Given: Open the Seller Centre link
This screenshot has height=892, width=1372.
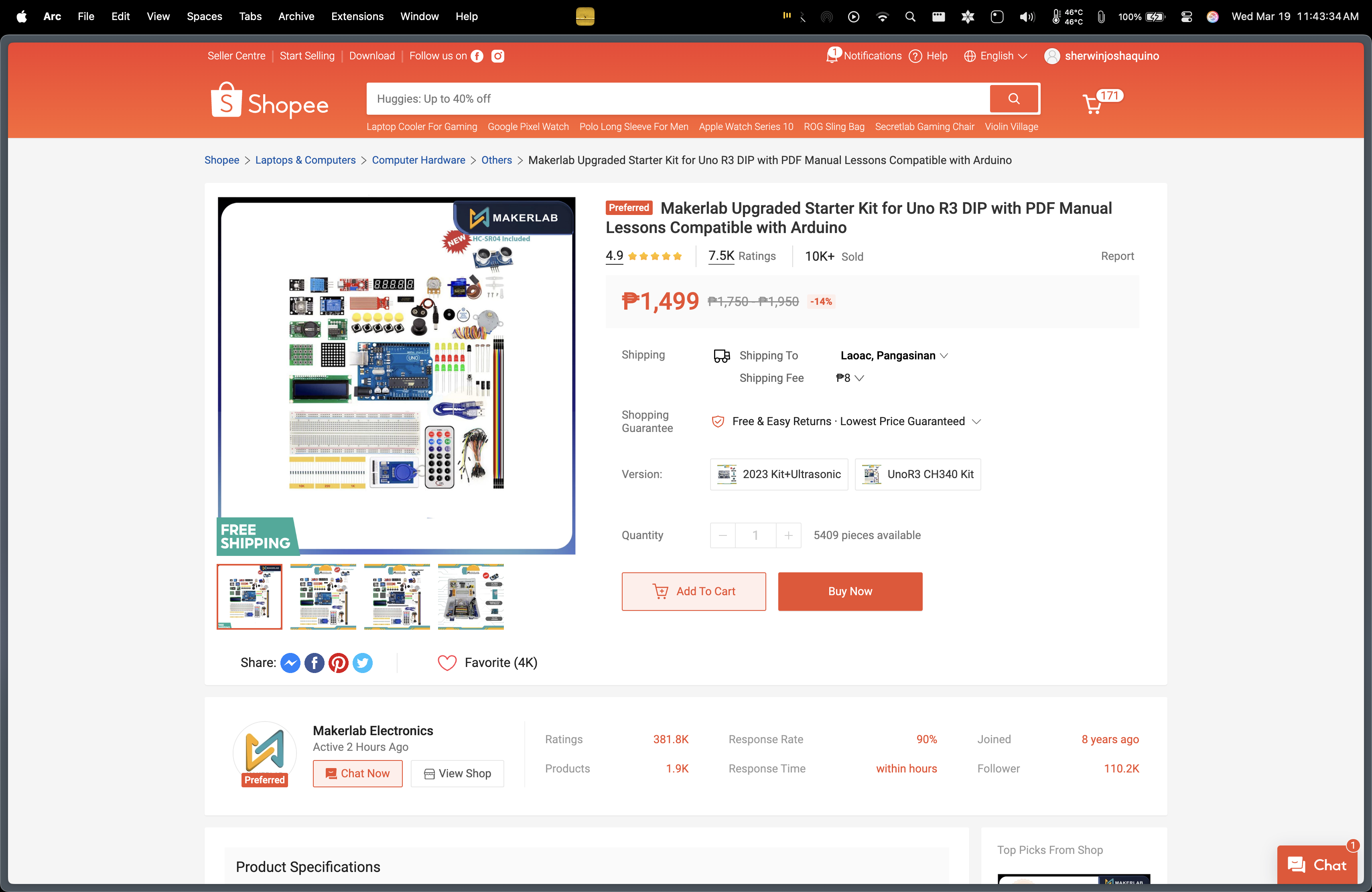Looking at the screenshot, I should pyautogui.click(x=236, y=56).
